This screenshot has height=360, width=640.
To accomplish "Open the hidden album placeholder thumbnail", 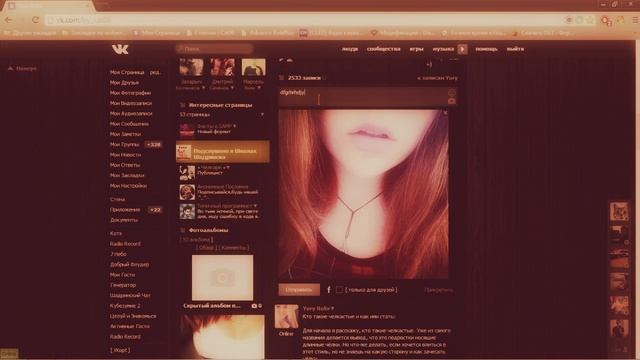I will coord(222,278).
